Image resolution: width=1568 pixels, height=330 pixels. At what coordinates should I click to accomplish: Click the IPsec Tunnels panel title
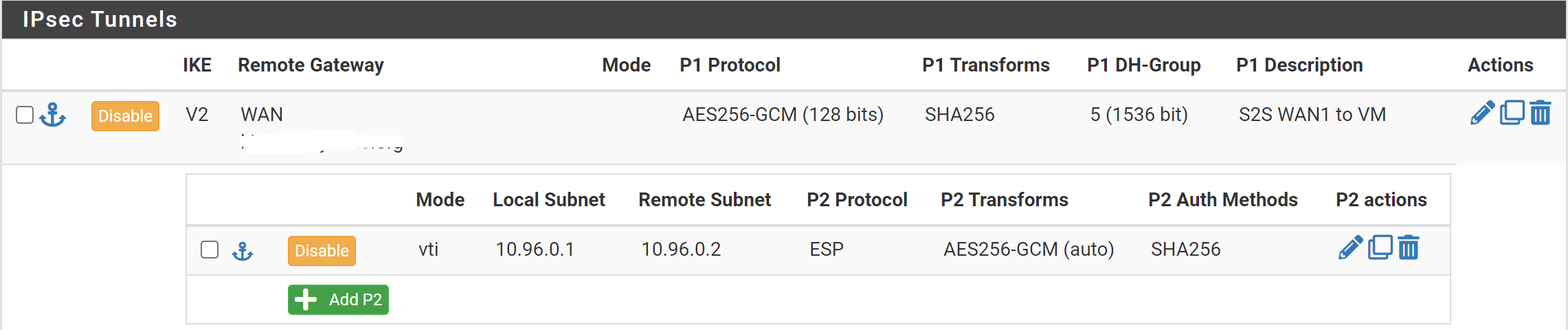tap(100, 19)
